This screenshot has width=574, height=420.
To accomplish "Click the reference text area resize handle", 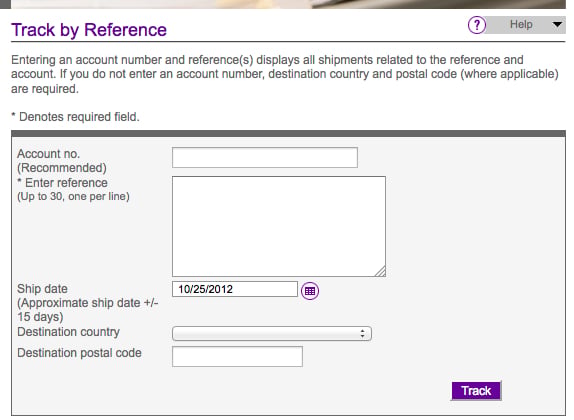I will tap(380, 271).
